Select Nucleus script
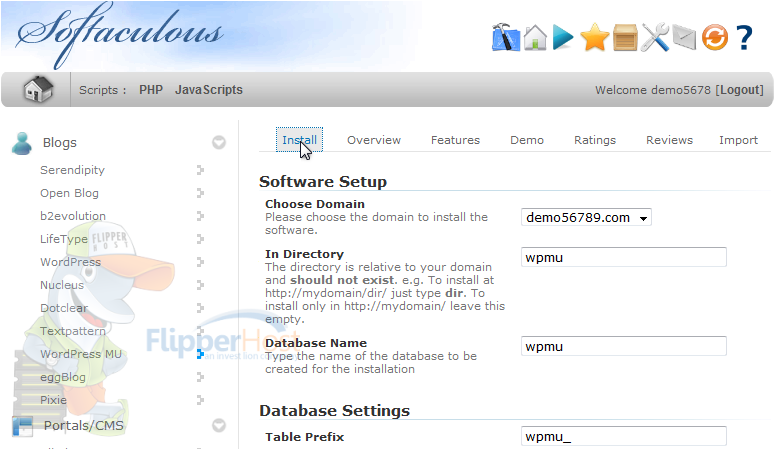 pos(62,285)
